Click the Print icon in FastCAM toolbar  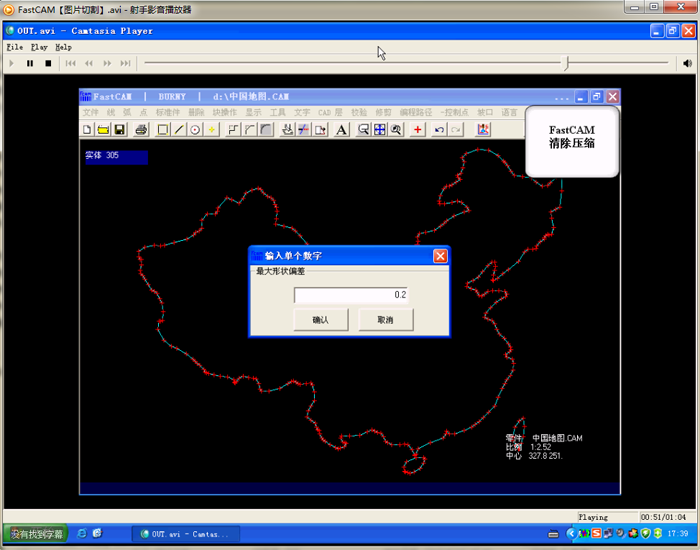[141, 129]
